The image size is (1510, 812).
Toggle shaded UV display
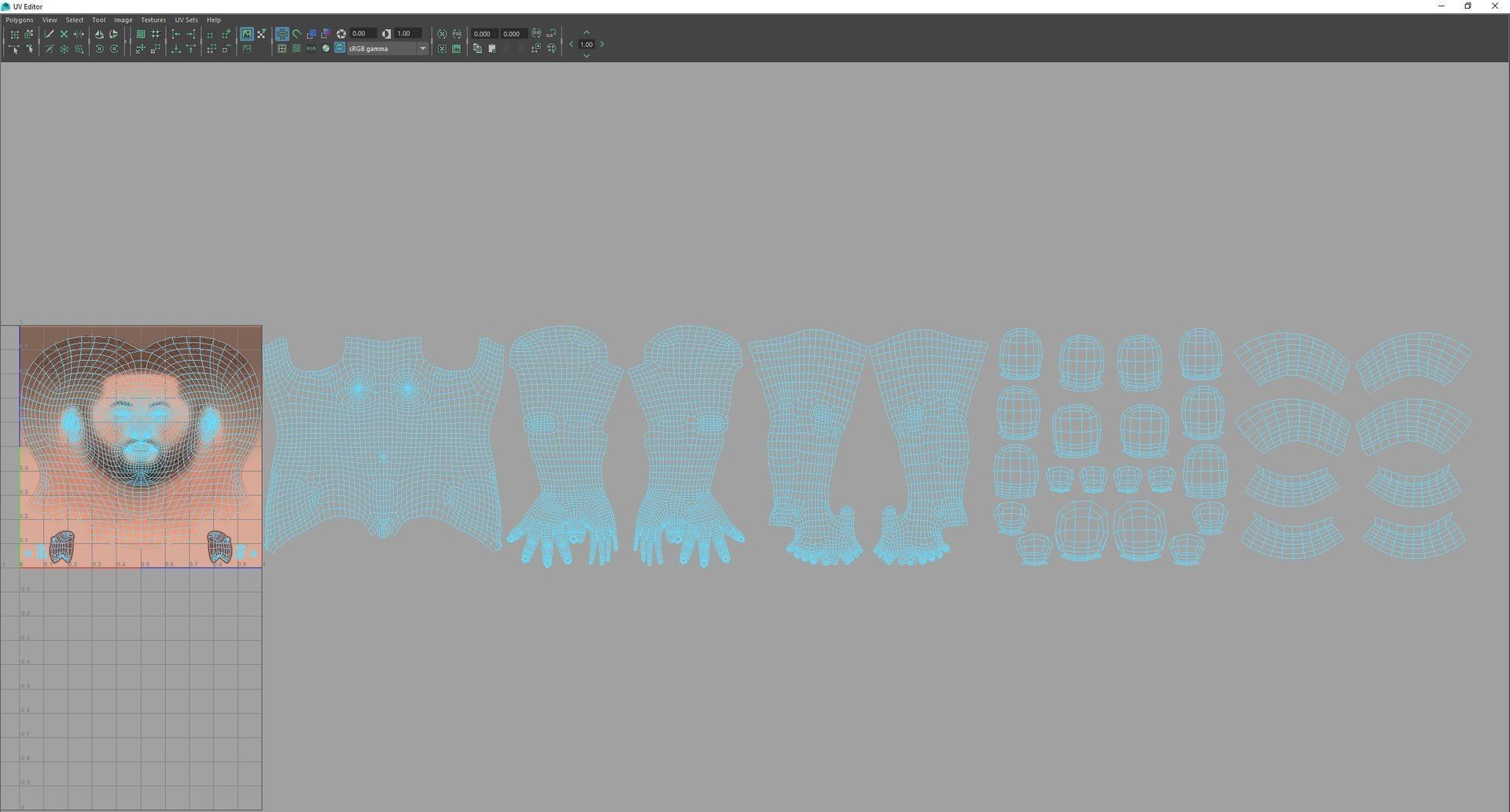coord(311,34)
